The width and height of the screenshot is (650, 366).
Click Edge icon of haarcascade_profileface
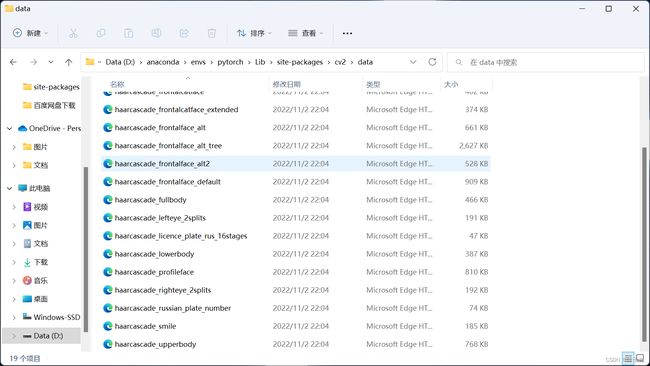tap(108, 272)
